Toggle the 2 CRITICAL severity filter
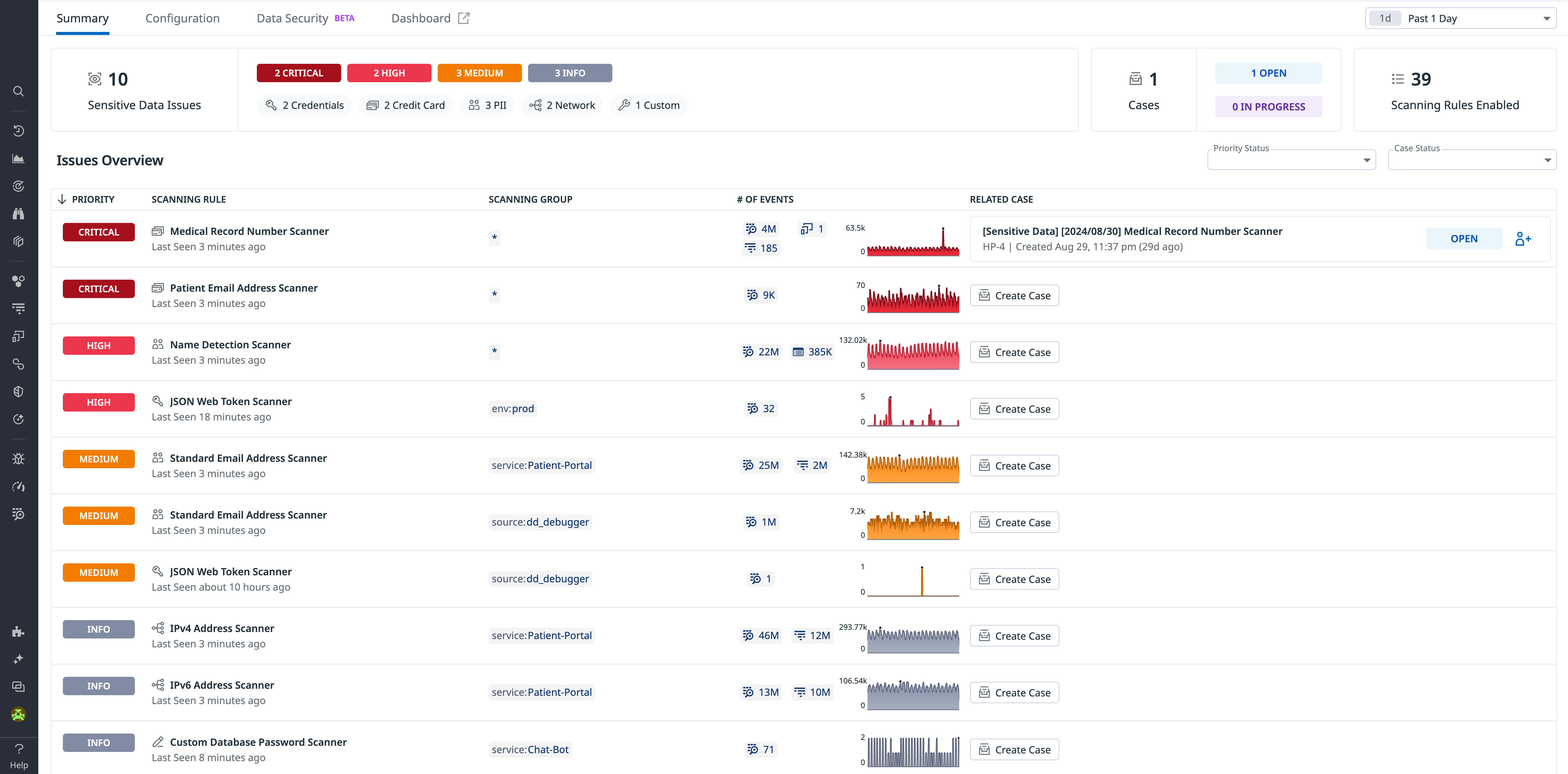 [299, 72]
